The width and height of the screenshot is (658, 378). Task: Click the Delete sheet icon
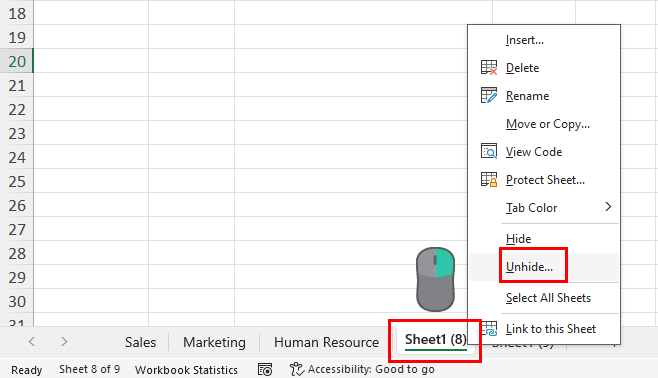pos(489,68)
